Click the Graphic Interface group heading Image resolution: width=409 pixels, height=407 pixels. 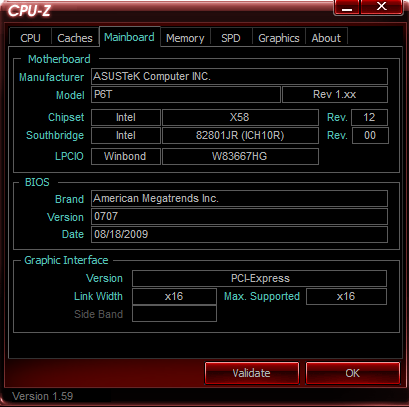[x=66, y=260]
